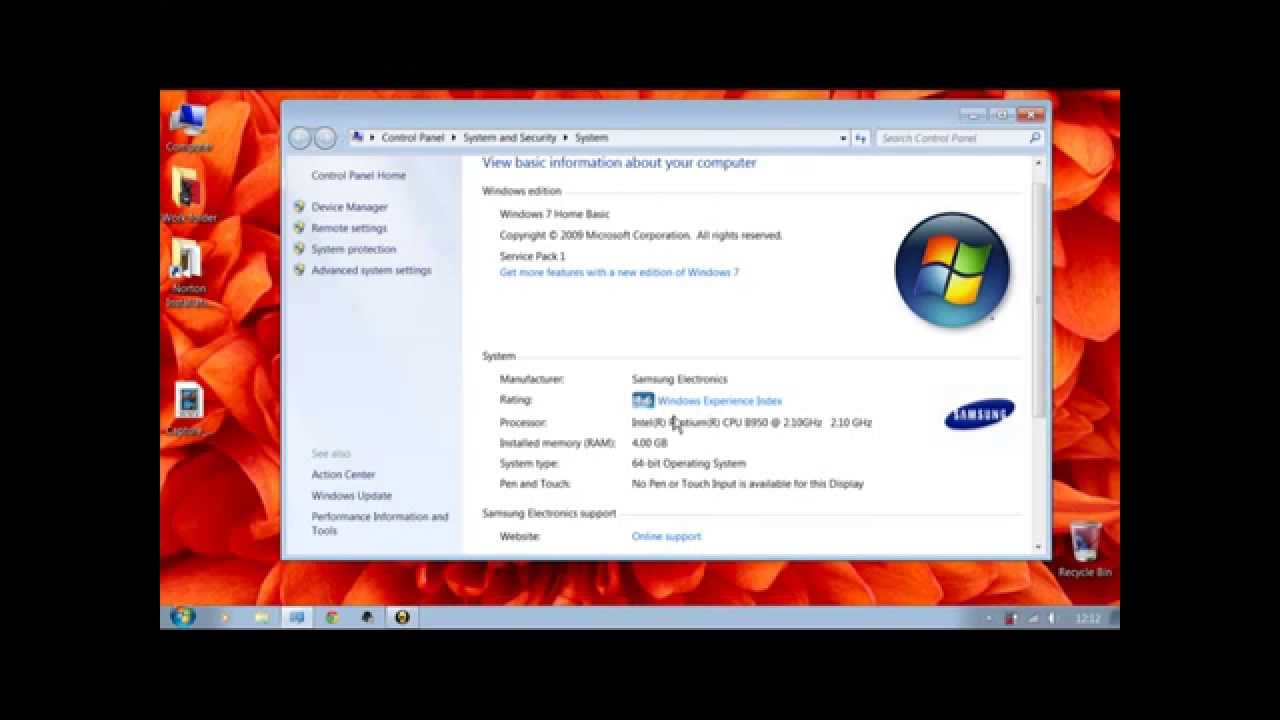Click the System and Security breadcrumb
This screenshot has width=1280, height=720.
click(x=510, y=138)
